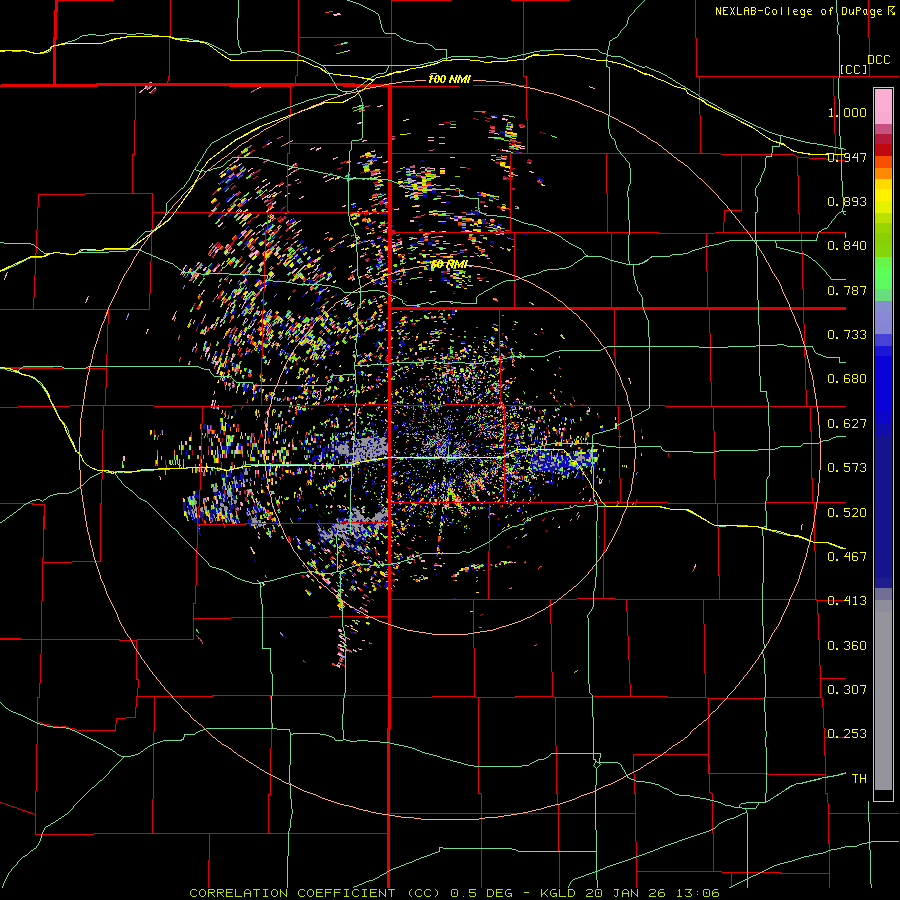Select the 0.520 scale value

coord(847,512)
